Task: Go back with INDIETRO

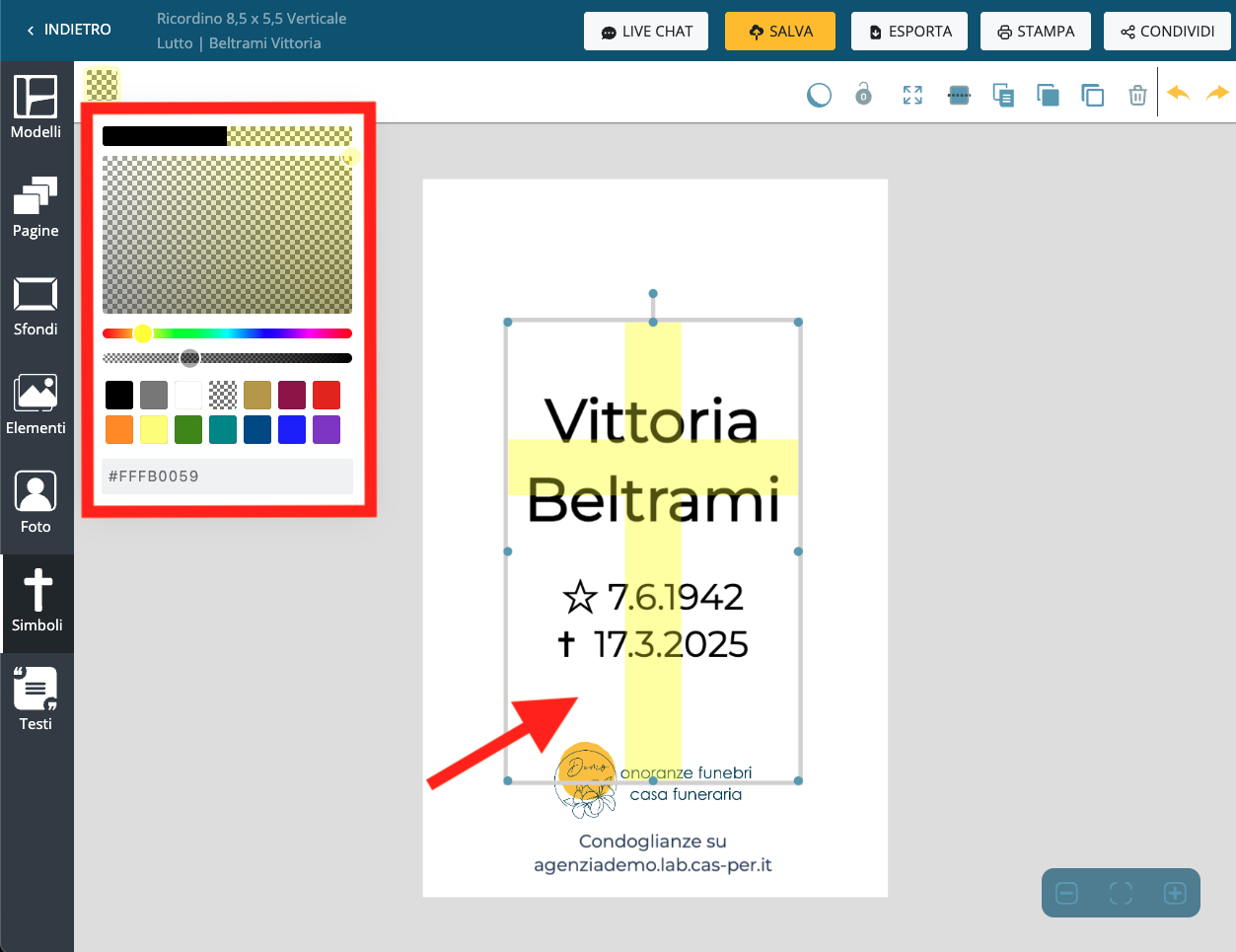Action: point(68,30)
